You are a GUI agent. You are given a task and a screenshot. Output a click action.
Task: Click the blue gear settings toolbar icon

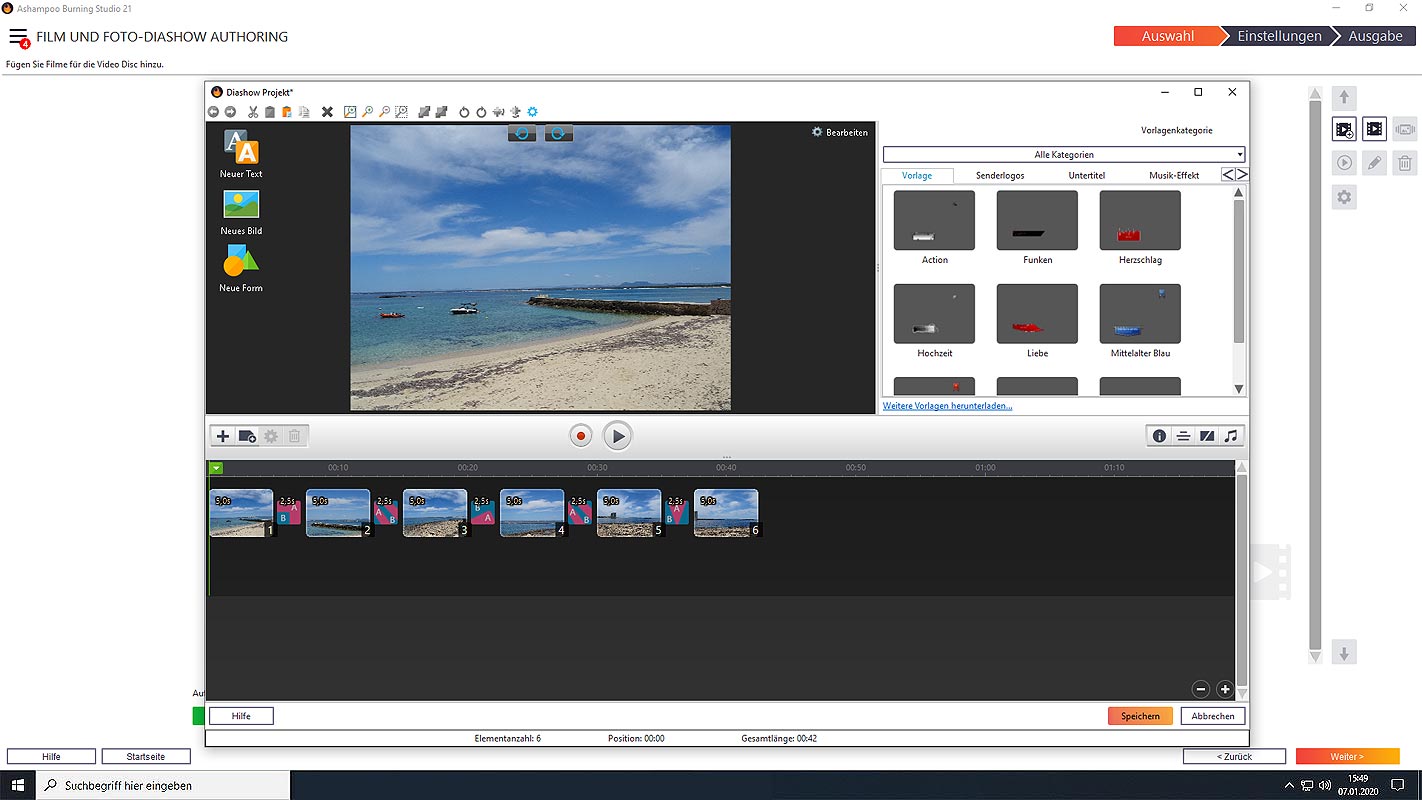pos(532,112)
